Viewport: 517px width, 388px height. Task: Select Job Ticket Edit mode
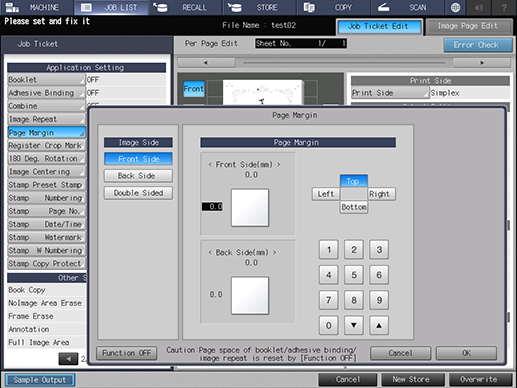click(379, 26)
